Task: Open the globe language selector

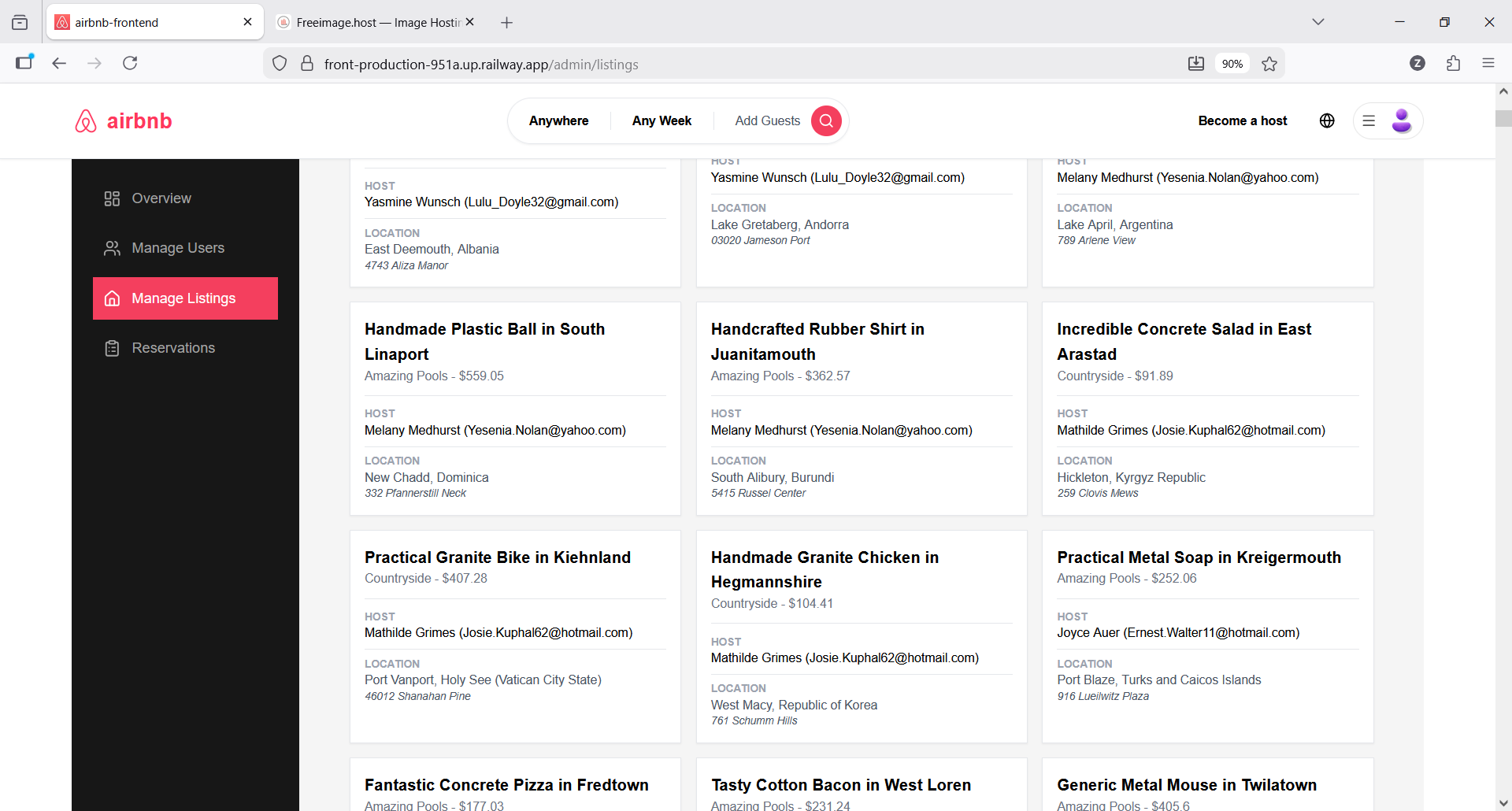Action: [x=1327, y=120]
